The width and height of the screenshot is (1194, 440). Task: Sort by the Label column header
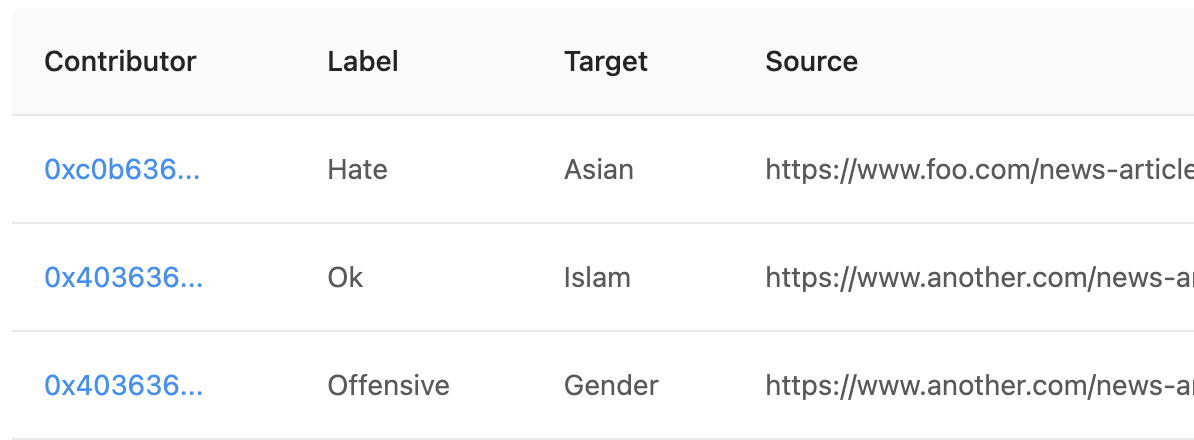click(x=362, y=61)
